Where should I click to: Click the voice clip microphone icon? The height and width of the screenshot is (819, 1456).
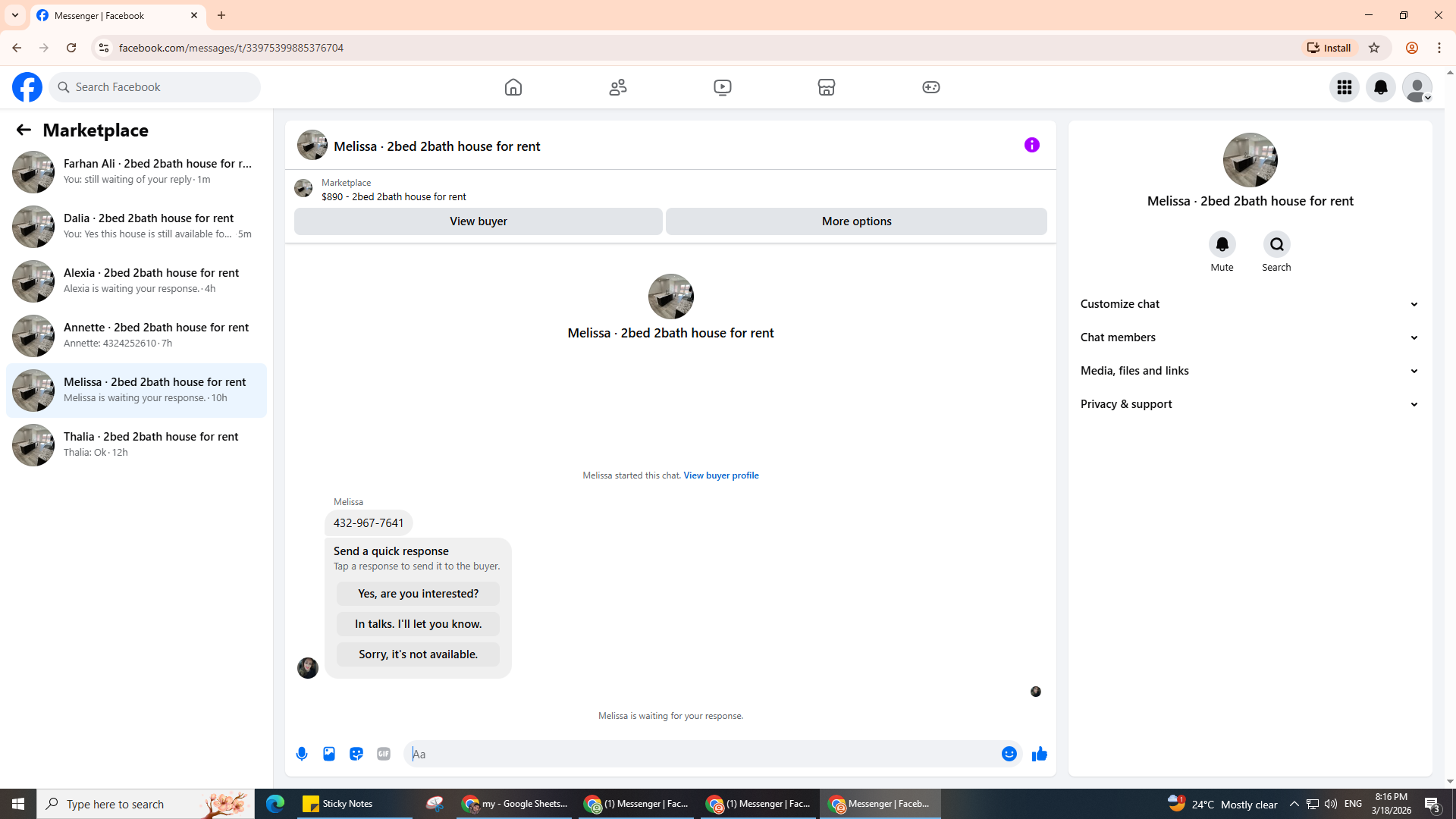(x=302, y=754)
